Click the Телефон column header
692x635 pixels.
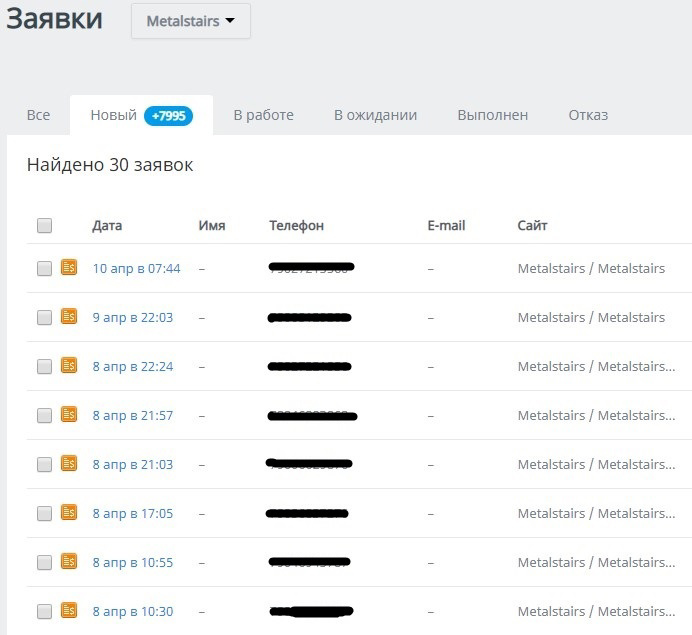297,225
